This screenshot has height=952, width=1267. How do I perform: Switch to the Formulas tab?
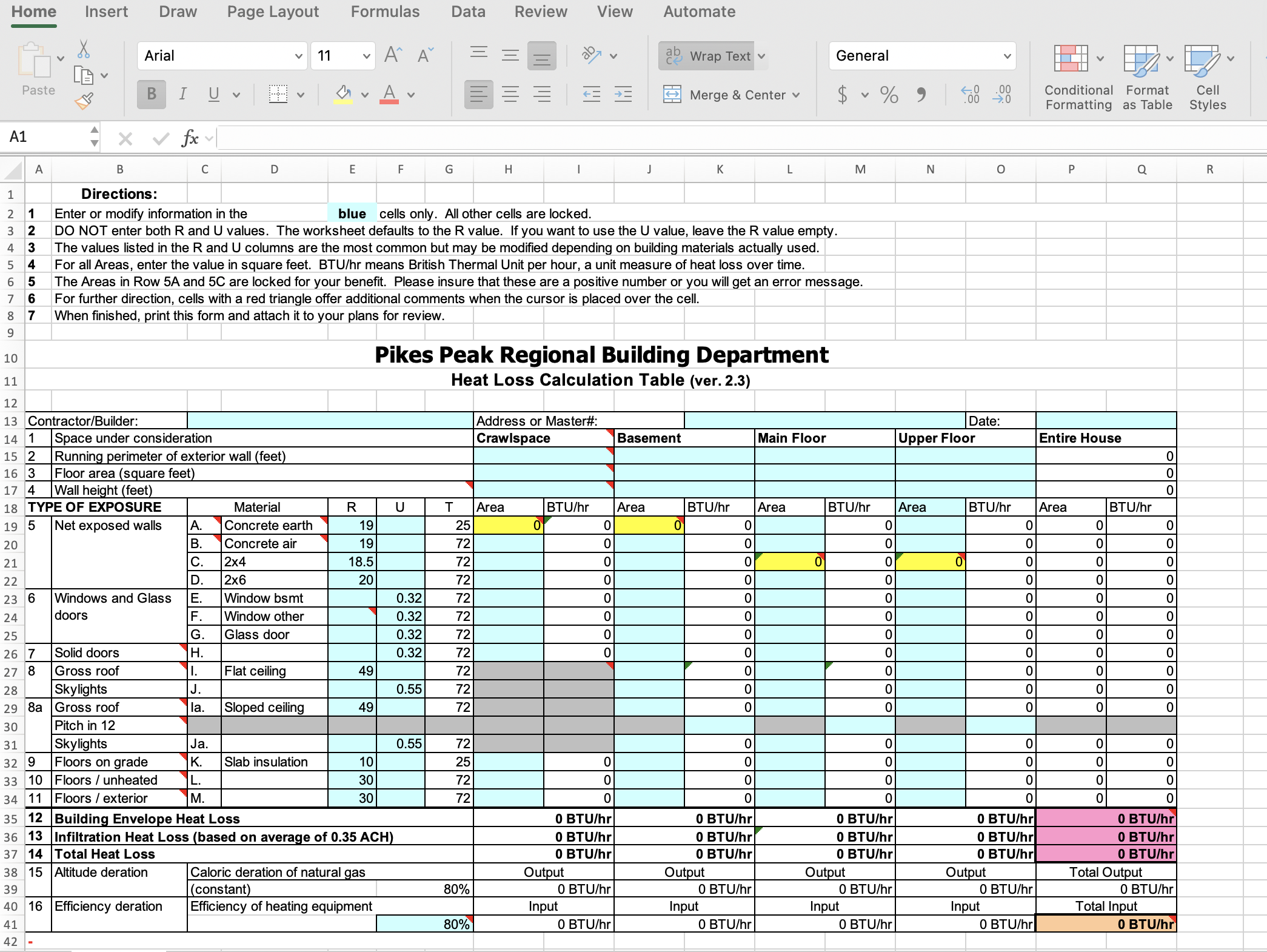pyautogui.click(x=385, y=12)
